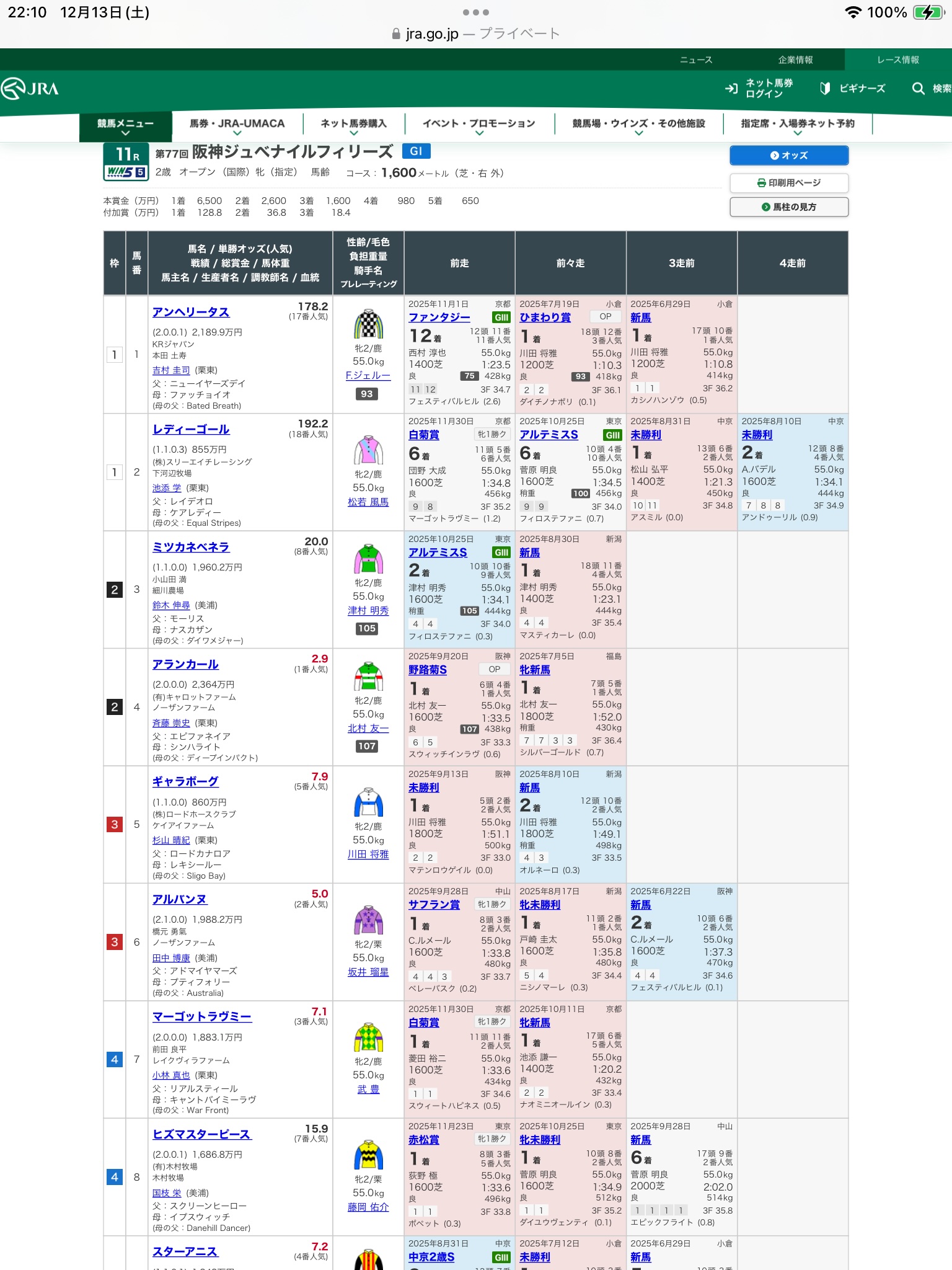
Task: Tap the battery status icon
Action: [928, 12]
